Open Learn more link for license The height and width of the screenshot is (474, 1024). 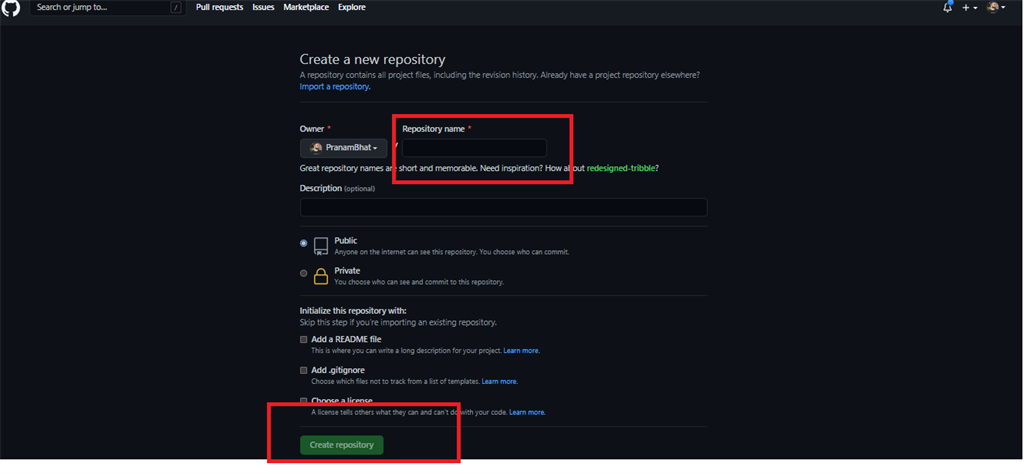(527, 413)
